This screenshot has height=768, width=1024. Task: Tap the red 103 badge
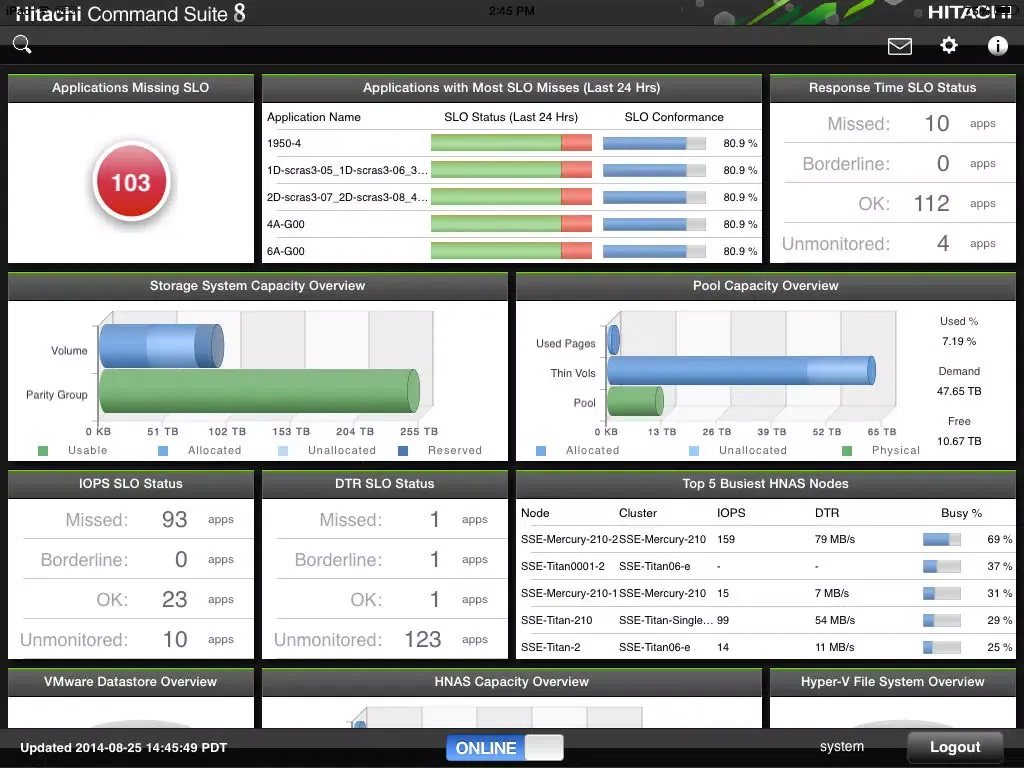point(131,182)
